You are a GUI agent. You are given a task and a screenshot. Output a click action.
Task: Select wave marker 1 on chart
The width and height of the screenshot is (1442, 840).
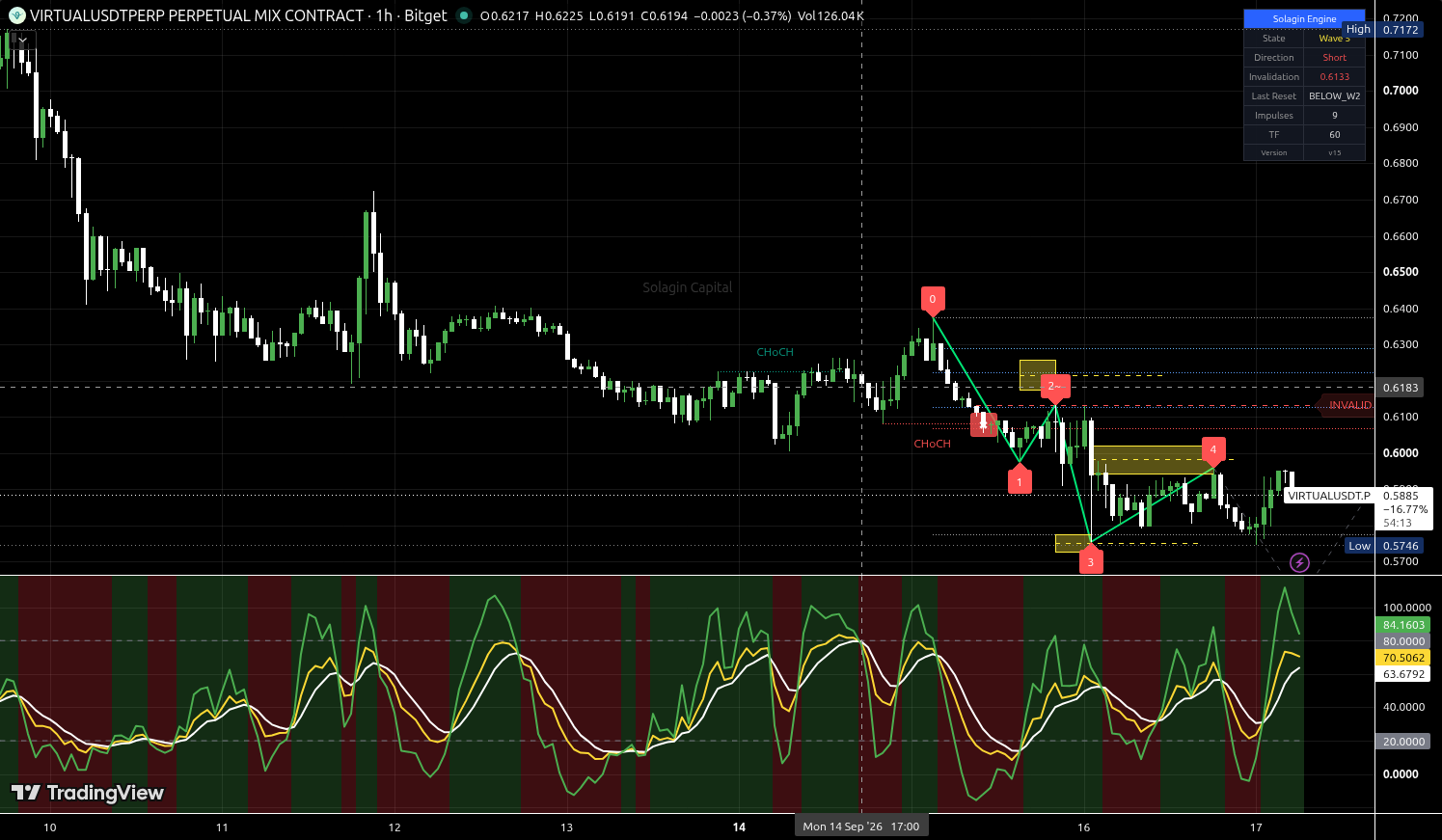pos(1020,480)
